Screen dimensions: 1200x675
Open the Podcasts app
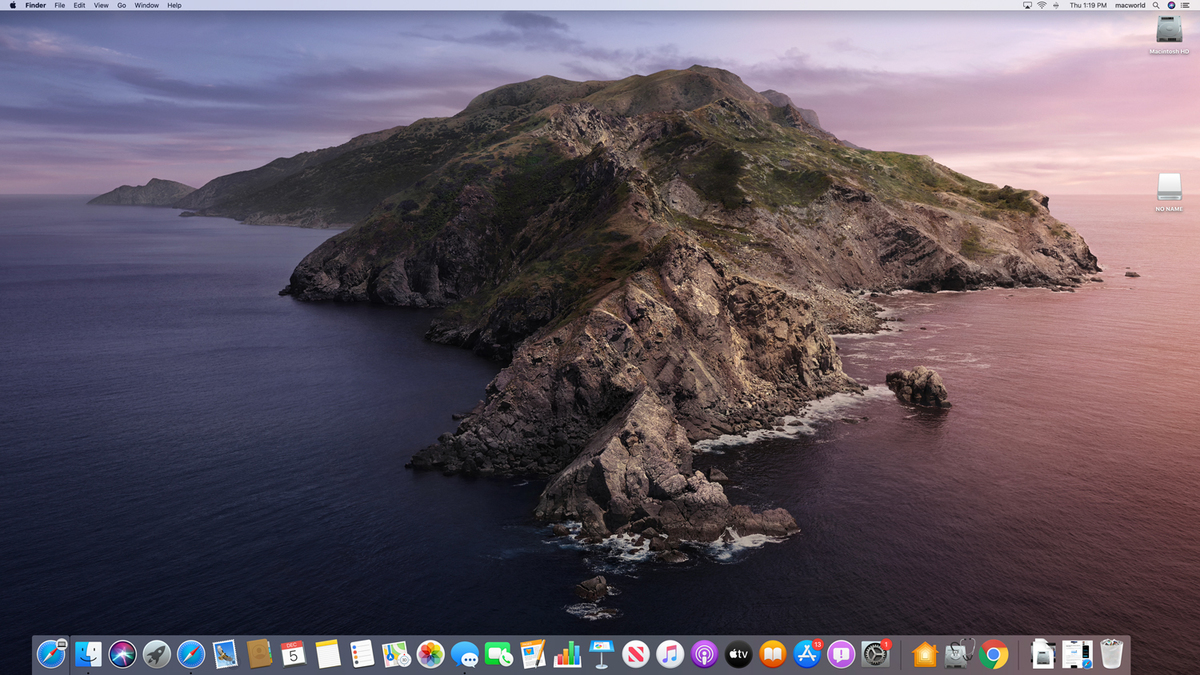(x=704, y=654)
